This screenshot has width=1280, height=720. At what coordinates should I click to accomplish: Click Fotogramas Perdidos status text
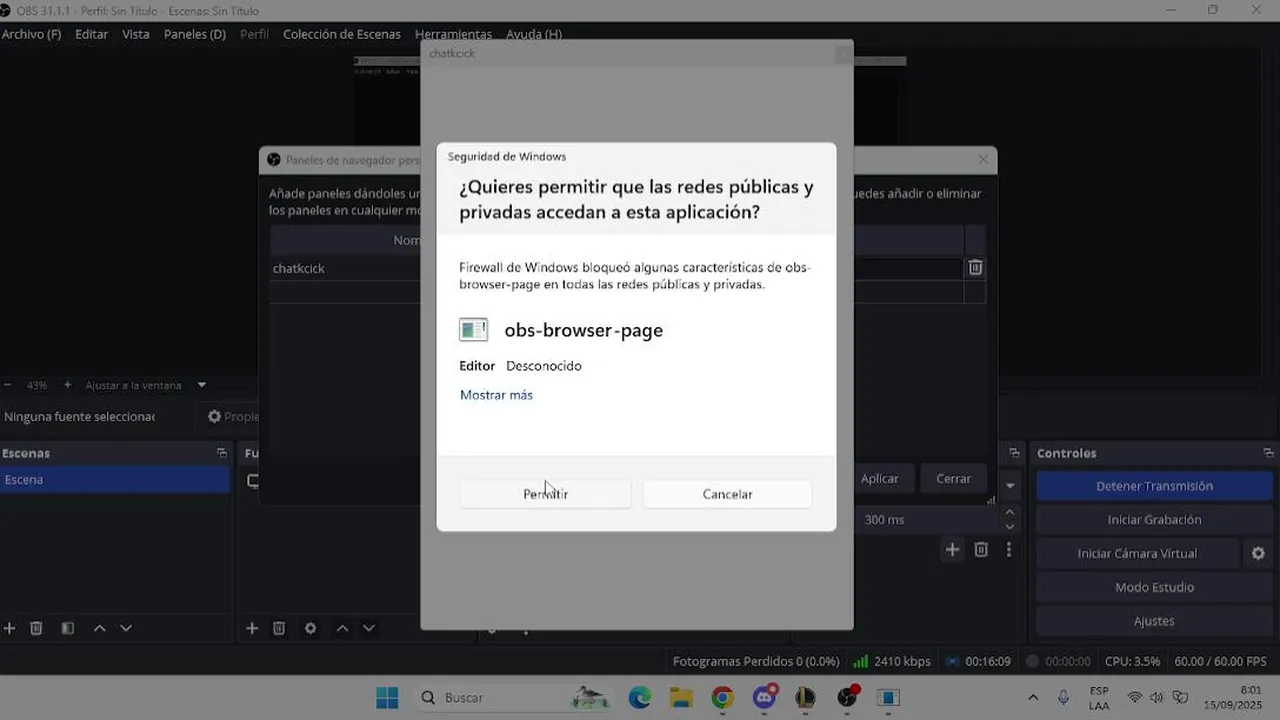pos(756,661)
